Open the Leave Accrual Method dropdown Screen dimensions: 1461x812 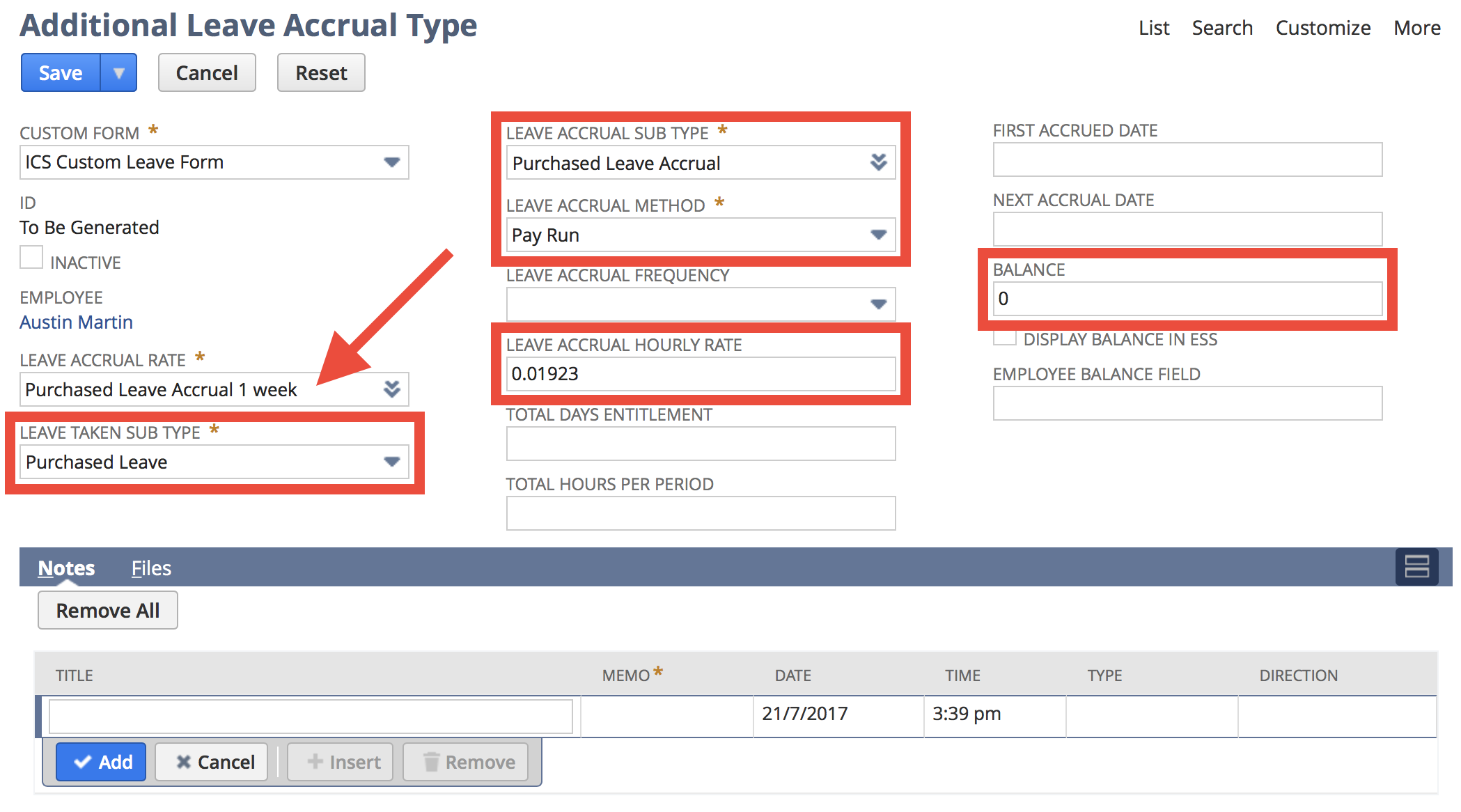pyautogui.click(x=879, y=235)
